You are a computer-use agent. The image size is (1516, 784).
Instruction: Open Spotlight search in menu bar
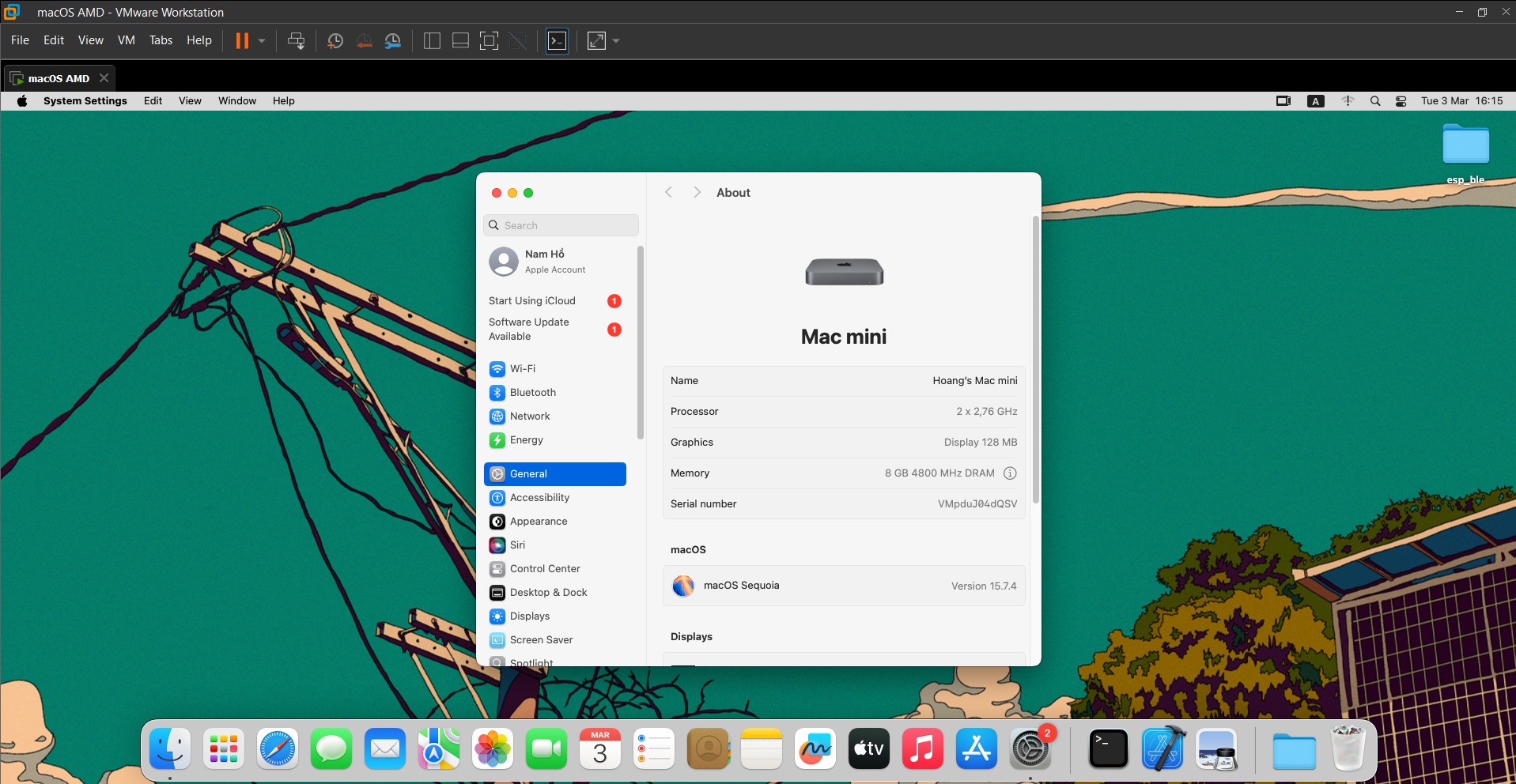(x=1375, y=101)
